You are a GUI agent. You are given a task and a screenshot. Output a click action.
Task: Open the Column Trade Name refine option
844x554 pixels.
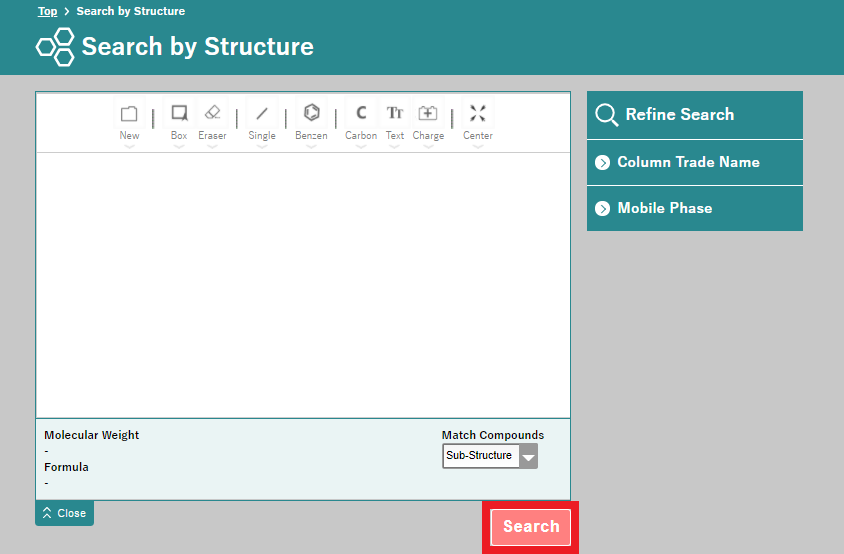(x=695, y=163)
